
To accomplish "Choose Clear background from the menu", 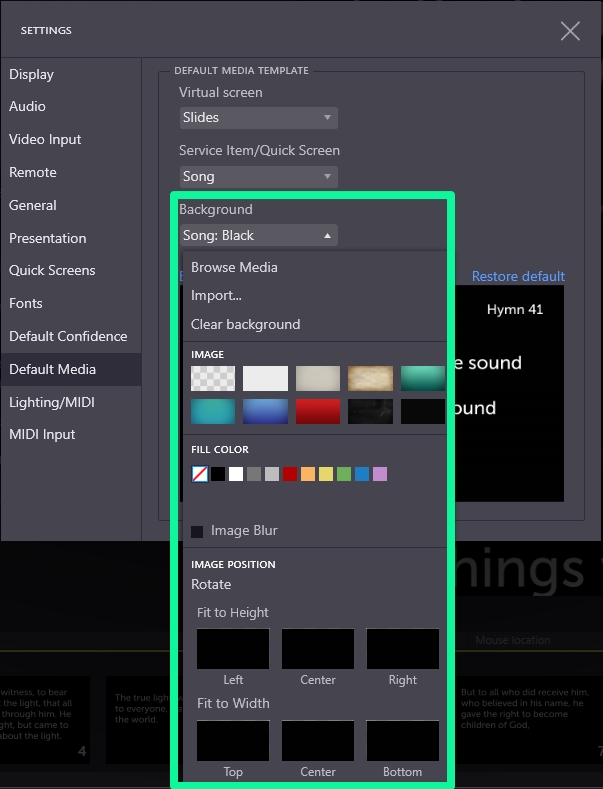I will tap(245, 324).
